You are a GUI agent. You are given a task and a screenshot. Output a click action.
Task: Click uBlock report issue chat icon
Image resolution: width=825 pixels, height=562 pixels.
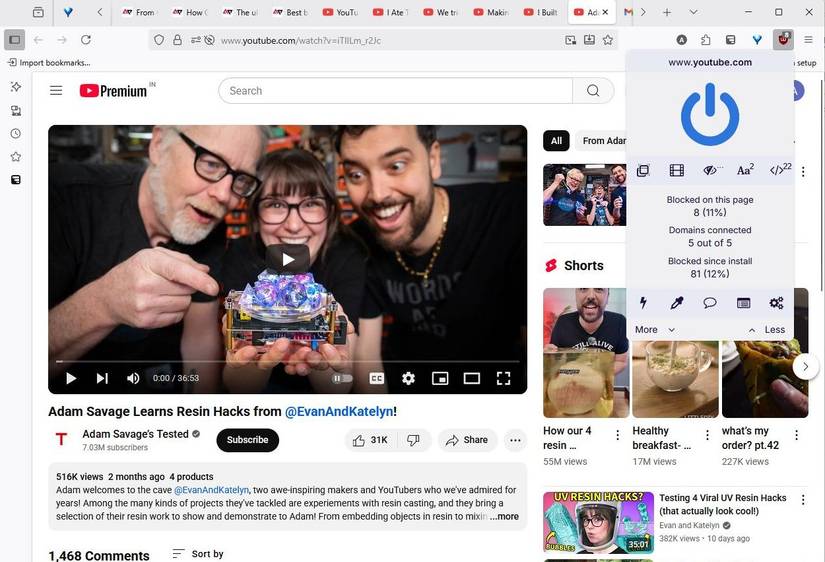point(709,303)
